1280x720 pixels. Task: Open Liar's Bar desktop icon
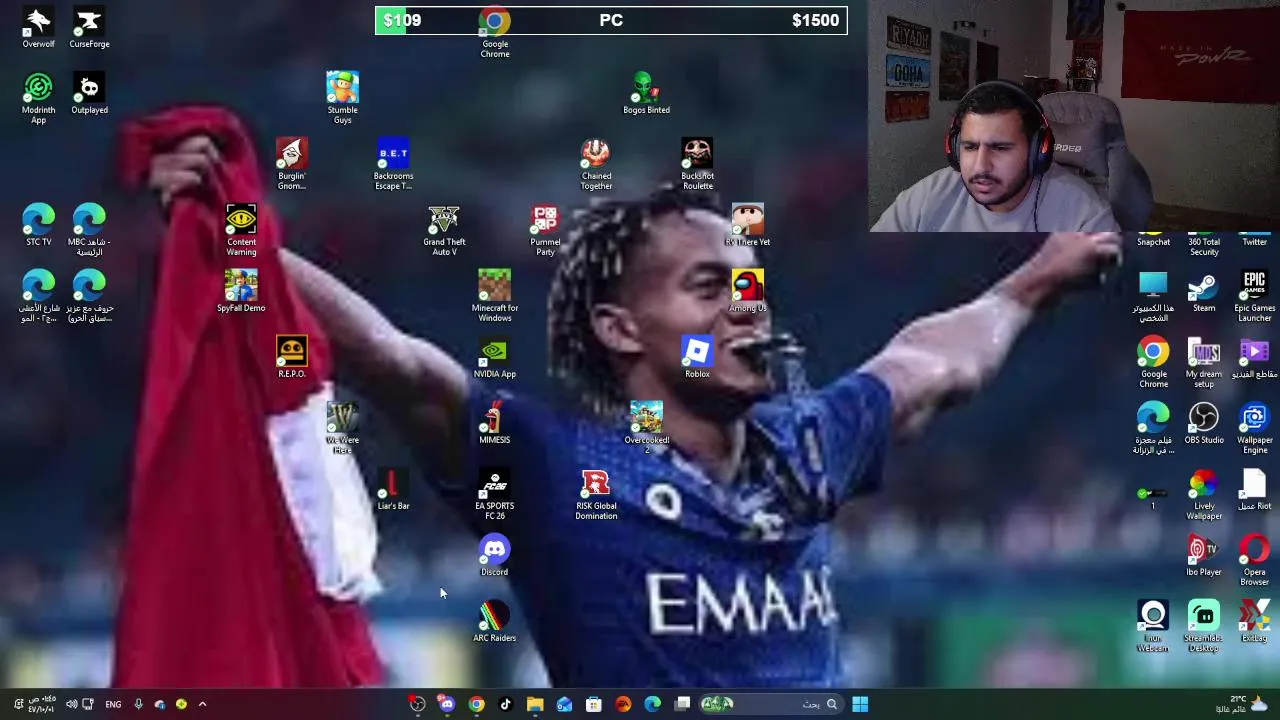point(393,491)
